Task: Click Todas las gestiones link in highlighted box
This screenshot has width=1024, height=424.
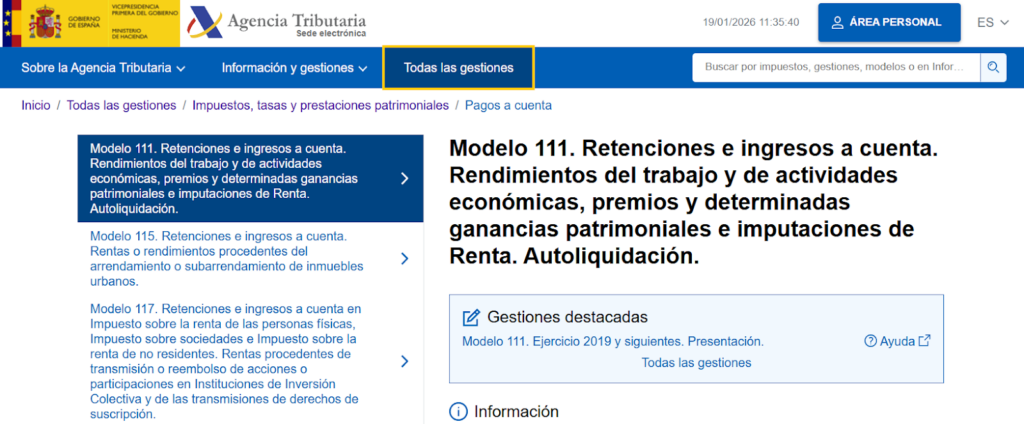Action: tap(696, 362)
